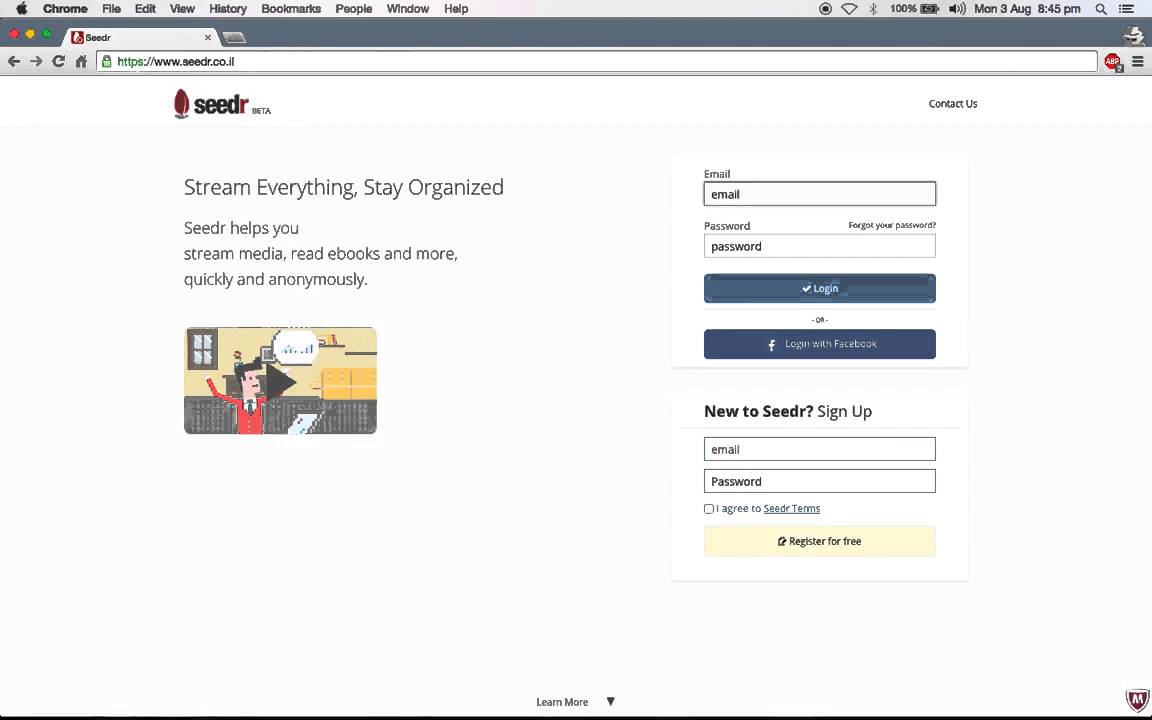The width and height of the screenshot is (1152, 720).
Task: Click the Register for free button
Action: pos(820,541)
